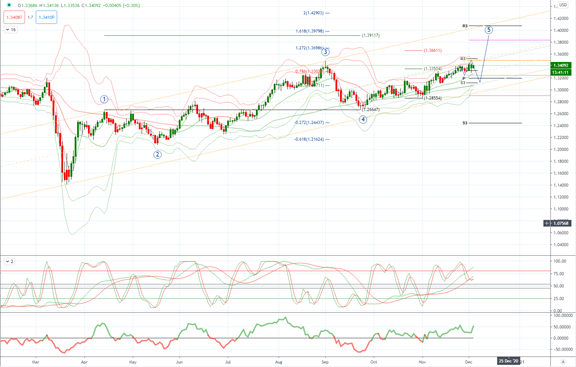The height and width of the screenshot is (367, 576).
Task: Click the green market status dot
Action: (x=9, y=5)
